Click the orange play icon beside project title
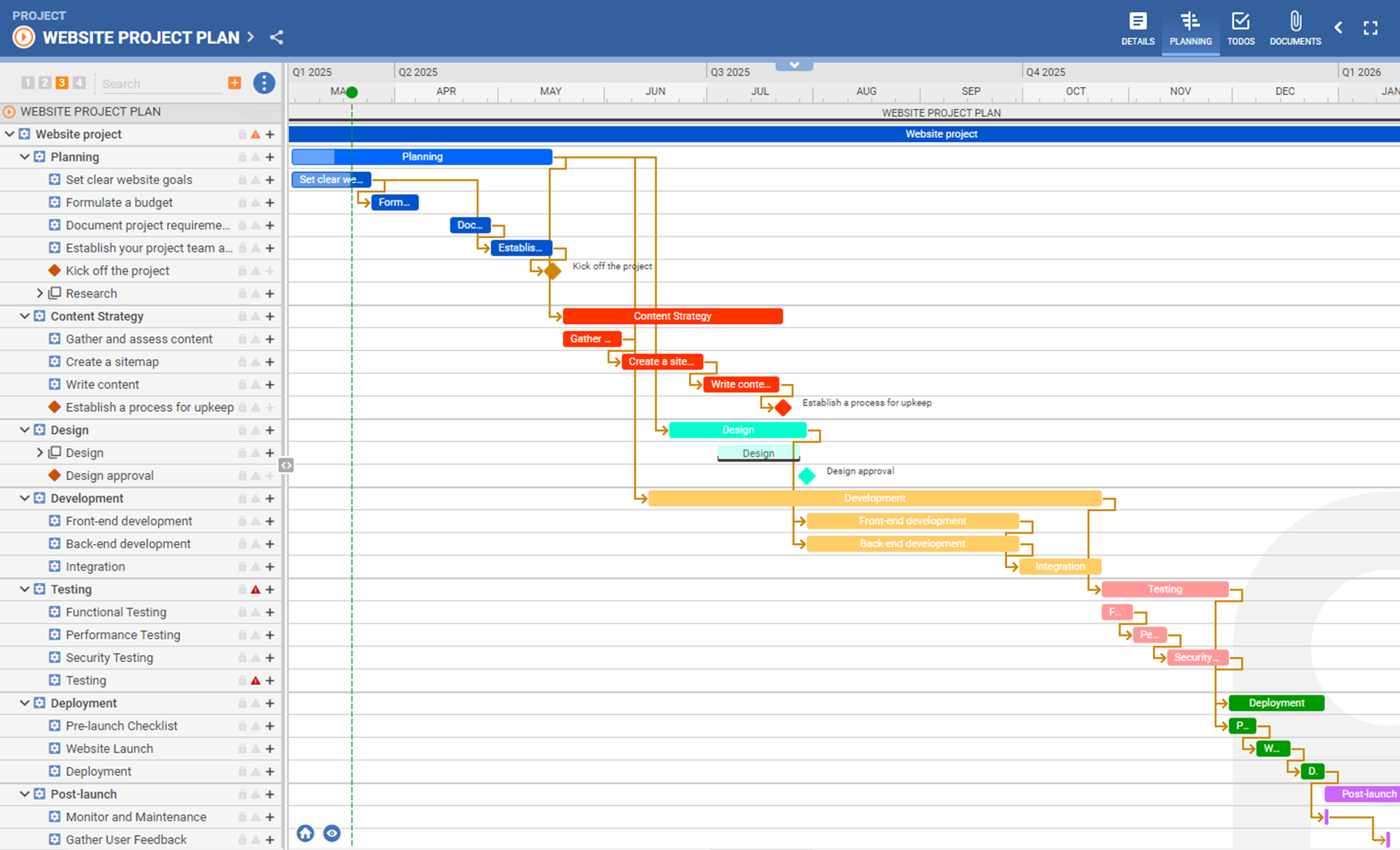 23,38
